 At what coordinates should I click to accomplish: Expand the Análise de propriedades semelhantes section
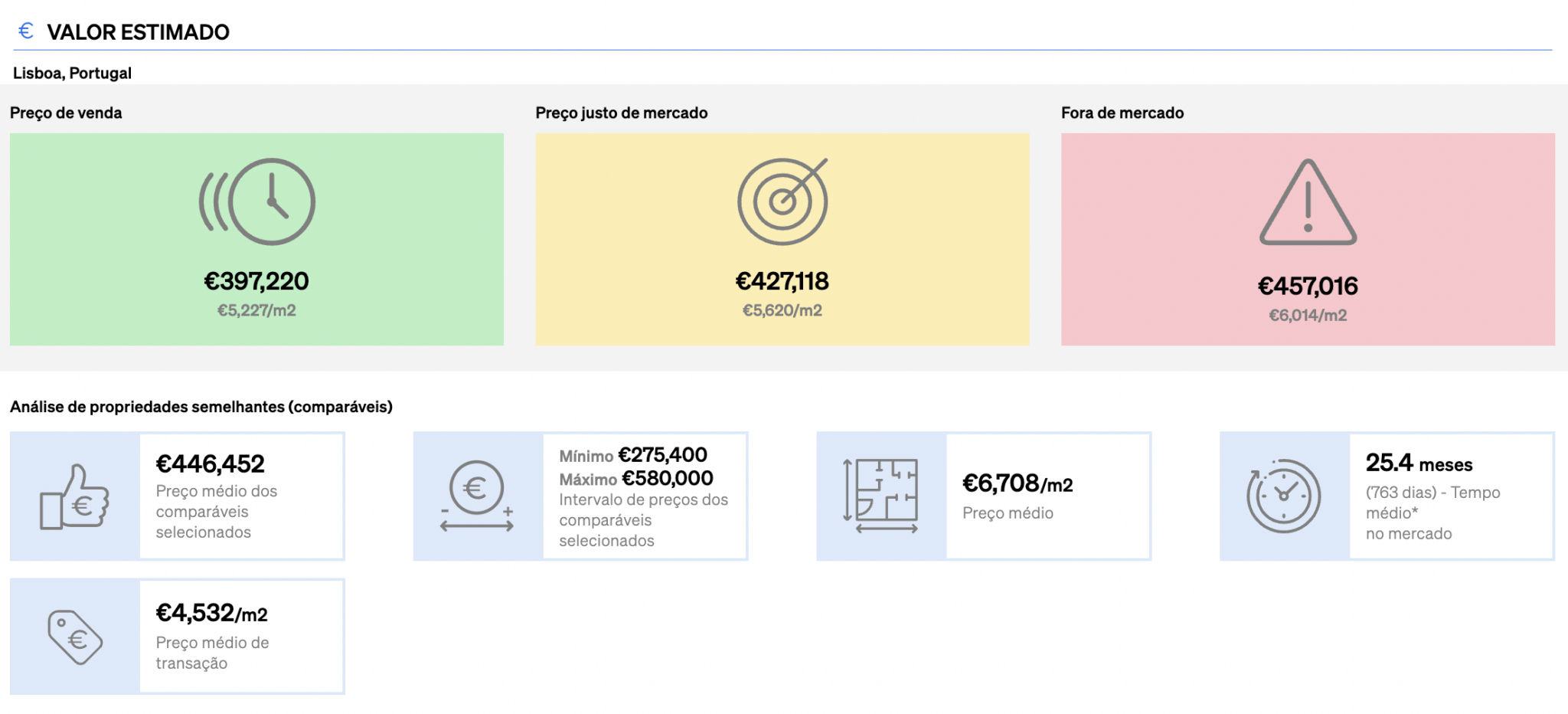tap(201, 407)
